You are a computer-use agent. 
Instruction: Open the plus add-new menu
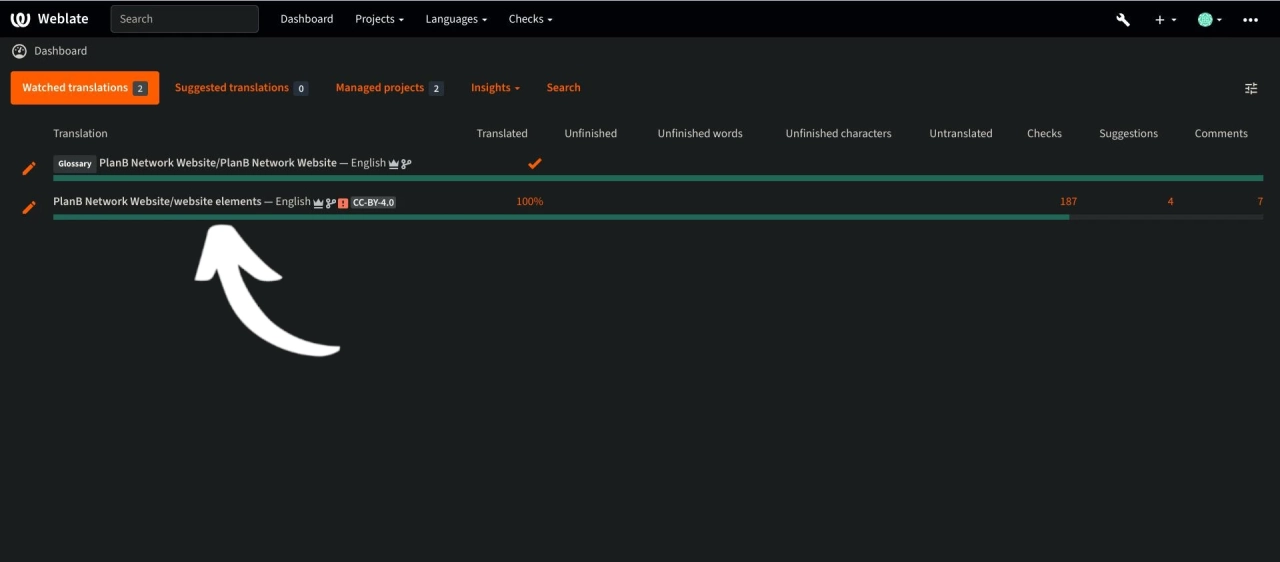pos(1165,19)
